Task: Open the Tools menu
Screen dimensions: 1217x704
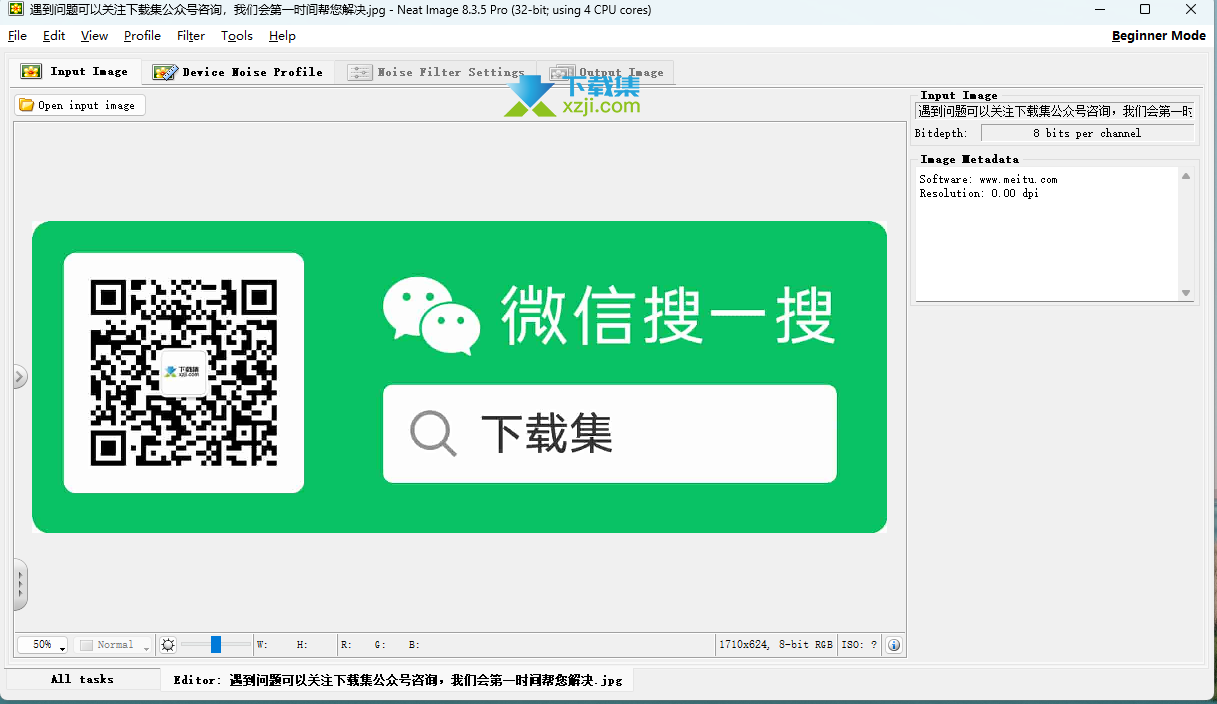Action: (237, 35)
